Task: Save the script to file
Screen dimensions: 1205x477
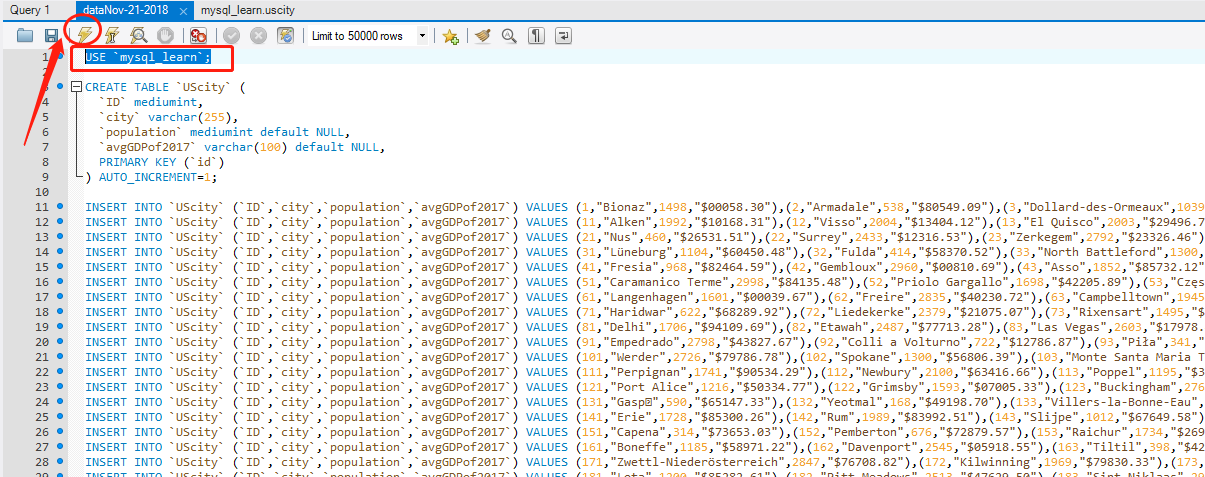Action: (51, 36)
